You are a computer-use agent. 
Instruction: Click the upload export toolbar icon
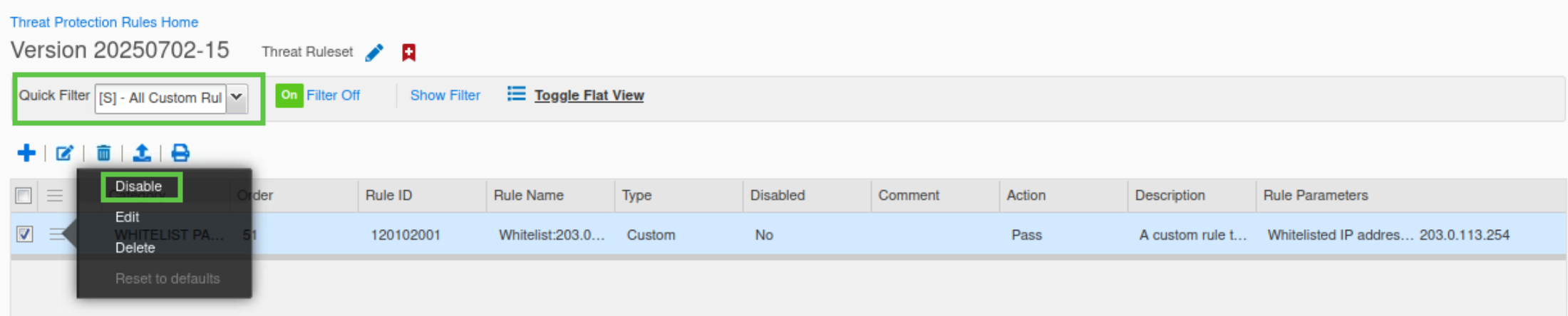142,153
